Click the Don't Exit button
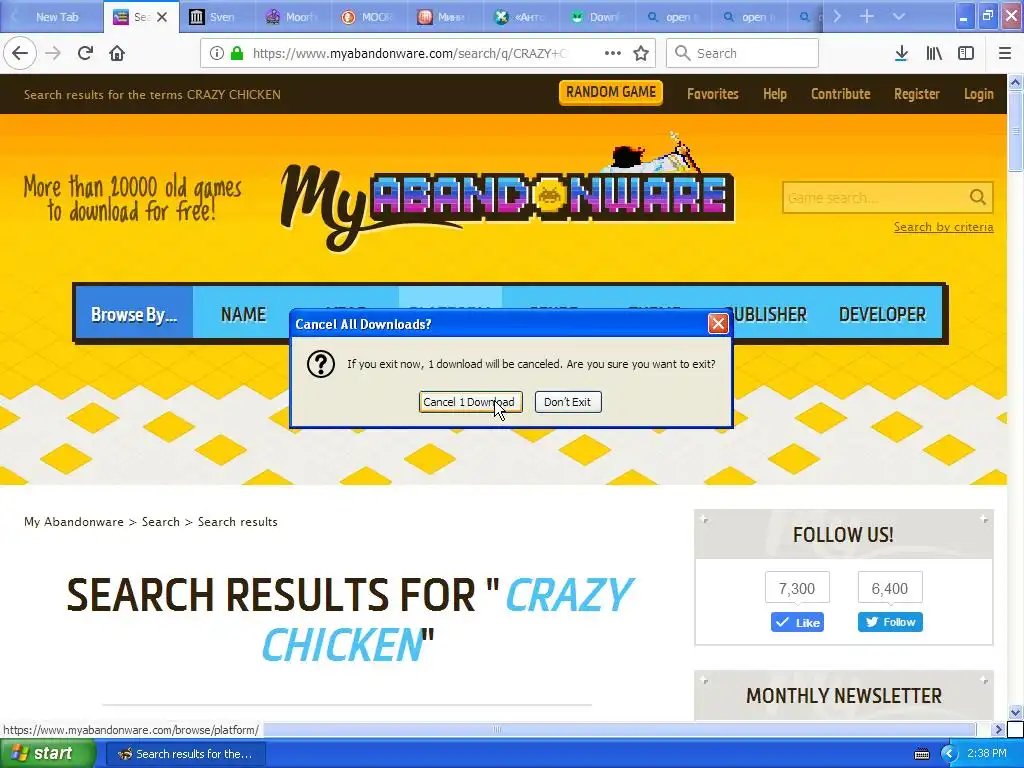Screen dimensions: 1024x768 [568, 402]
